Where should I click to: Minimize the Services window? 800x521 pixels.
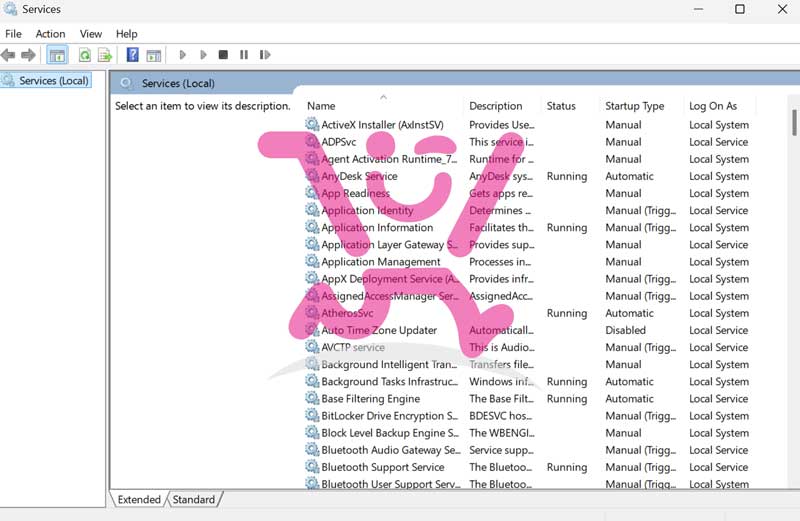click(x=698, y=9)
